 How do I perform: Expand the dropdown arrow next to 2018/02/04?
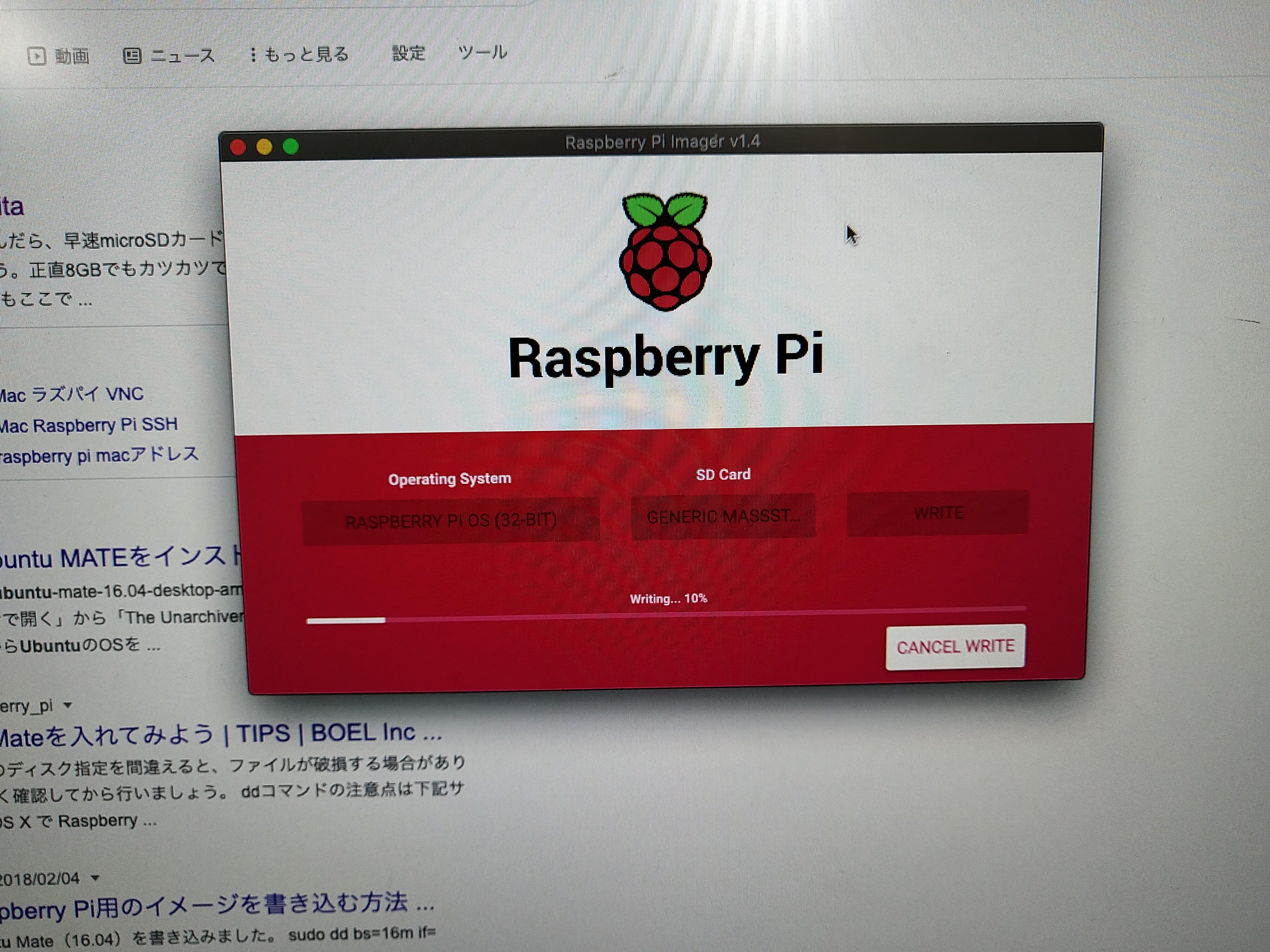coord(95,877)
